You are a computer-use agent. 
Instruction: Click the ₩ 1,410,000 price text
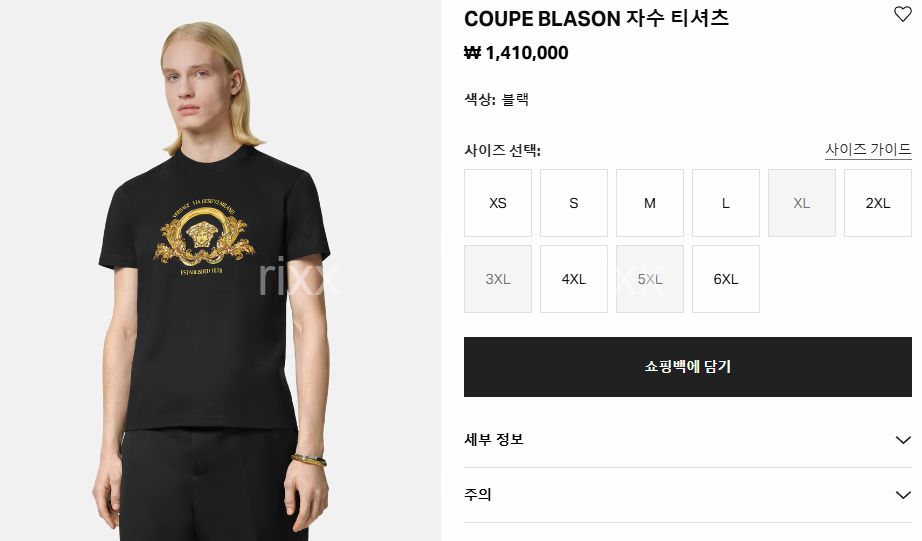click(516, 53)
